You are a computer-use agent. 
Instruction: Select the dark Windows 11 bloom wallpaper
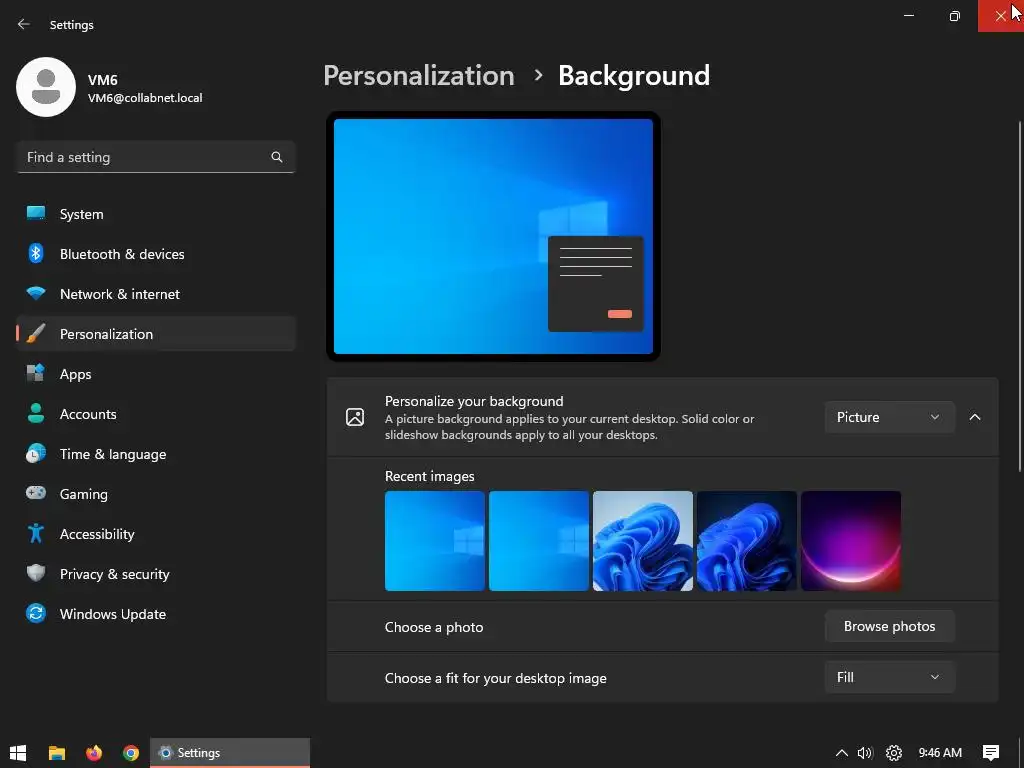click(746, 541)
